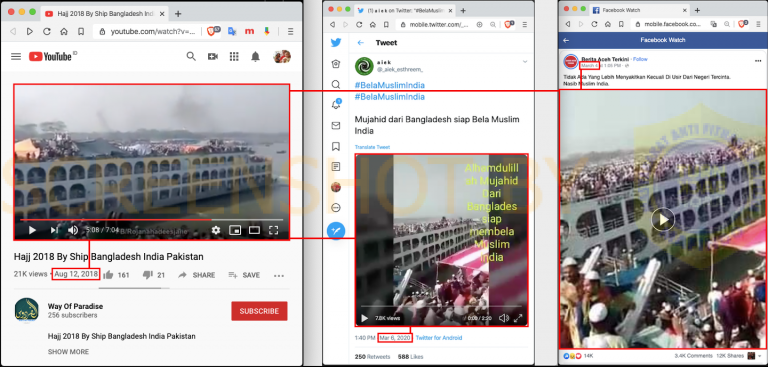This screenshot has width=768, height=367.
Task: Open Facebook post options ellipsis
Action: point(758,61)
